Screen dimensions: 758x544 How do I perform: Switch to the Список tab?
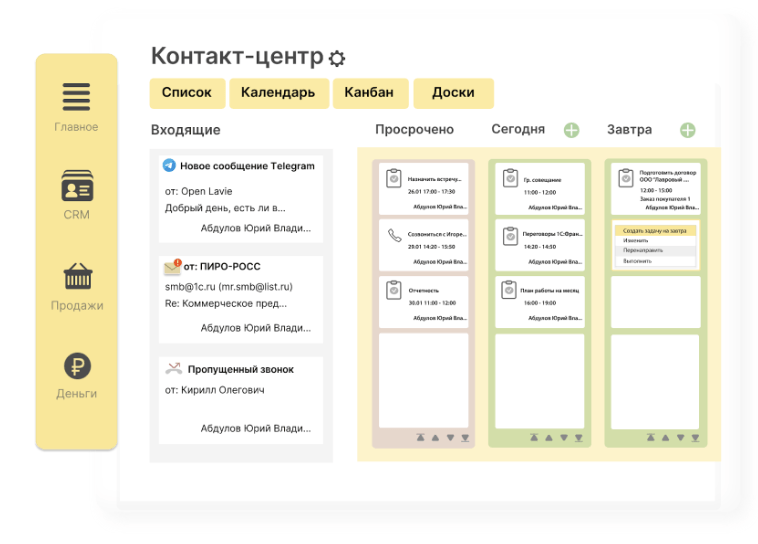click(x=187, y=93)
